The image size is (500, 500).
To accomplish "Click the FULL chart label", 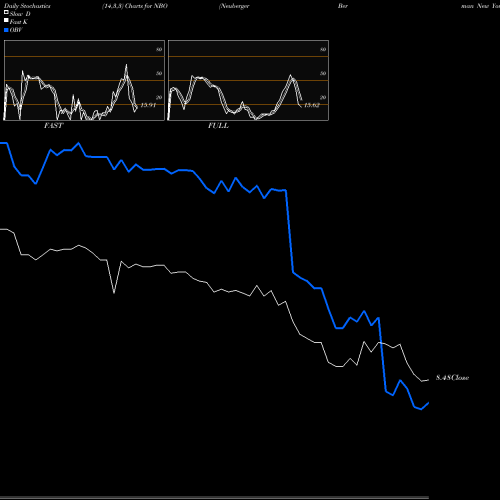I will (218, 126).
